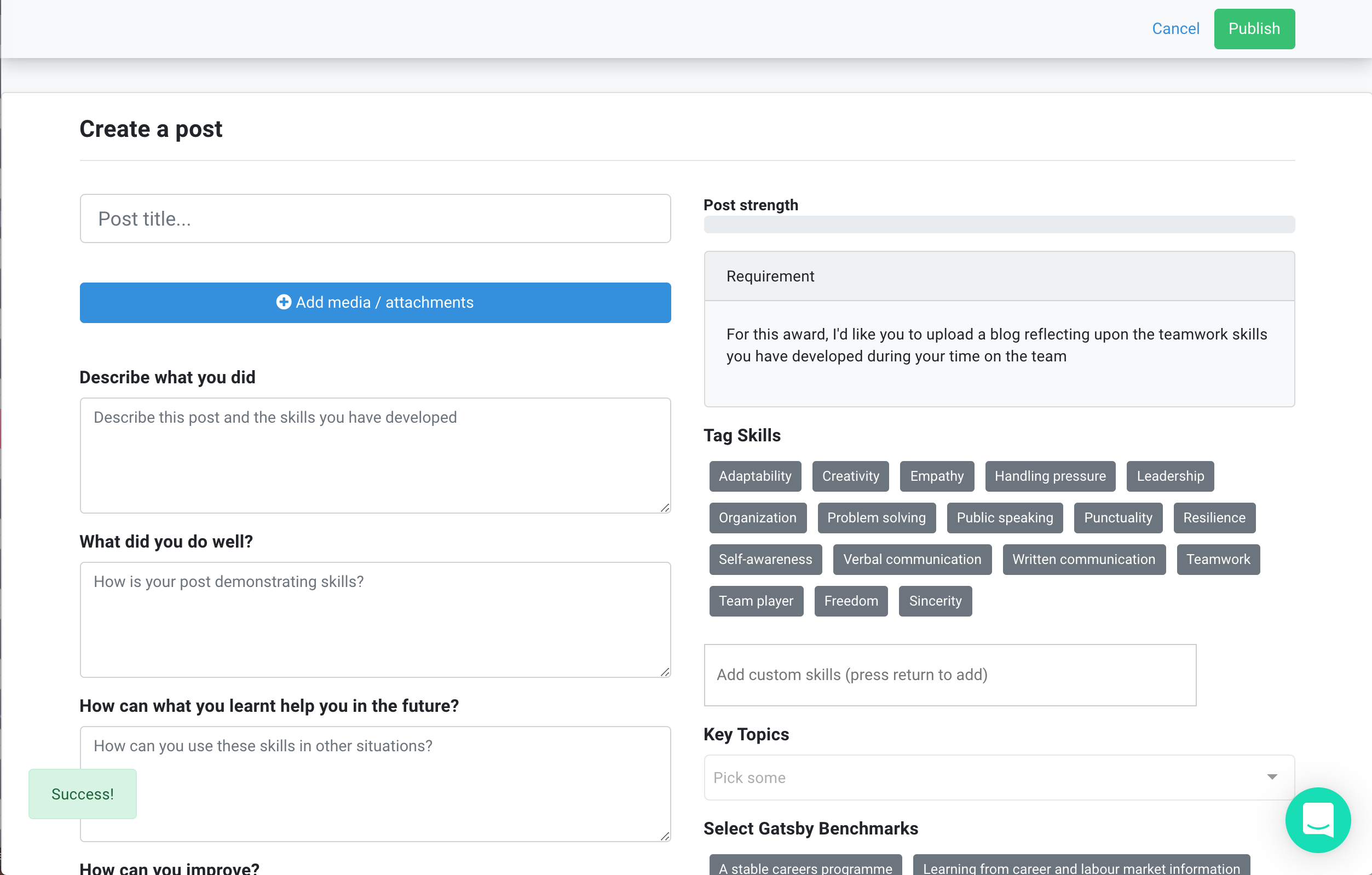The height and width of the screenshot is (875, 1372).
Task: Select the Team player skill tag
Action: tap(756, 601)
